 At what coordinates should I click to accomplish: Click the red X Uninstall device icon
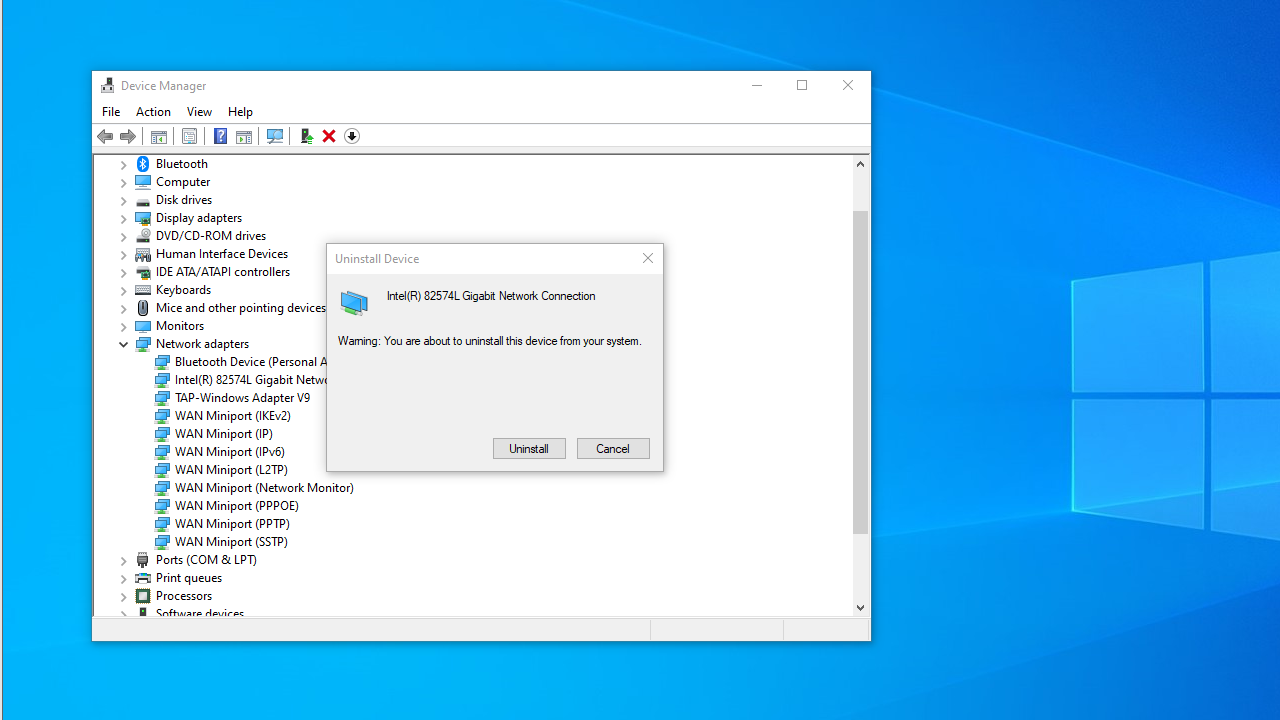coord(329,136)
